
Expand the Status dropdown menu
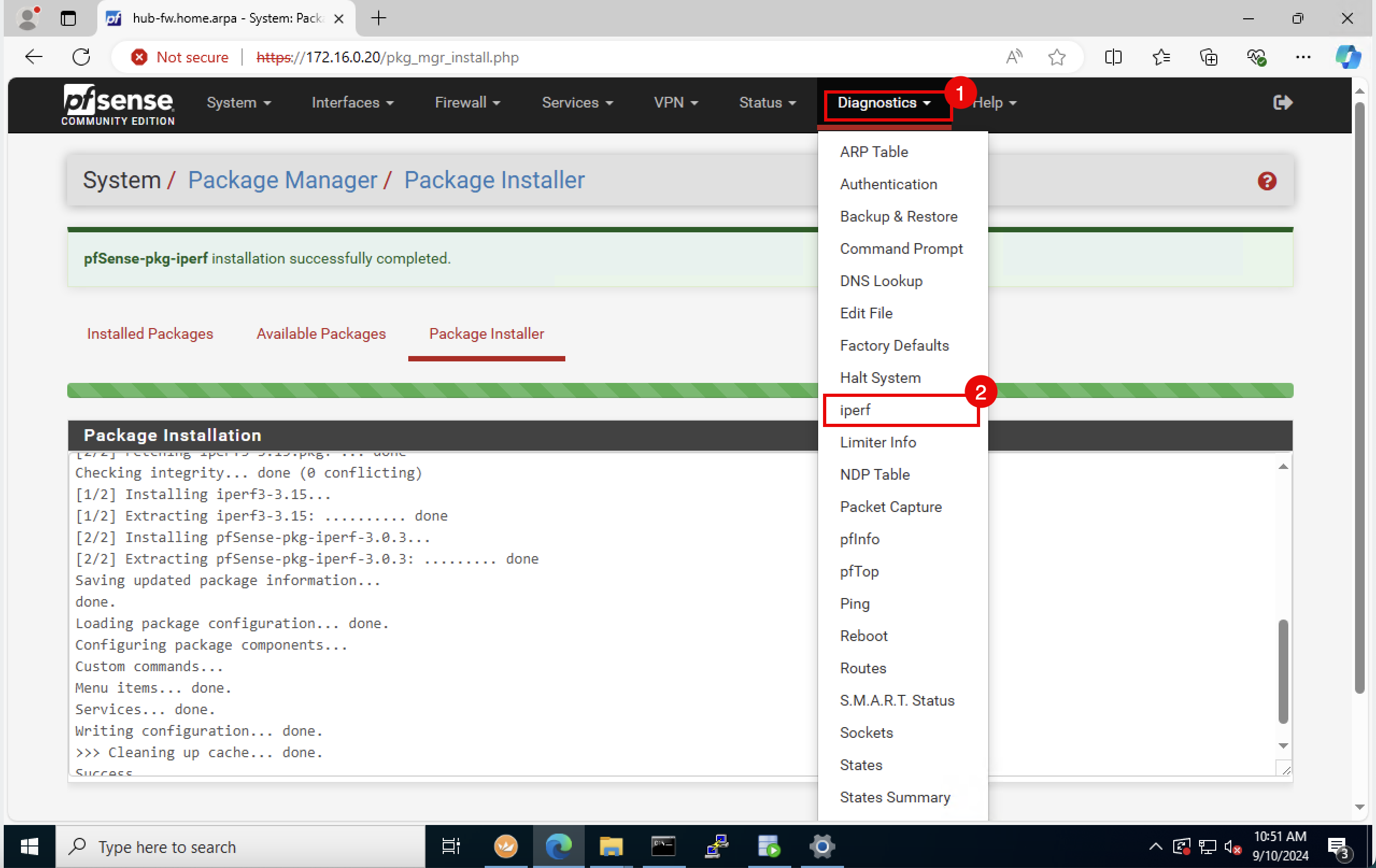767,103
